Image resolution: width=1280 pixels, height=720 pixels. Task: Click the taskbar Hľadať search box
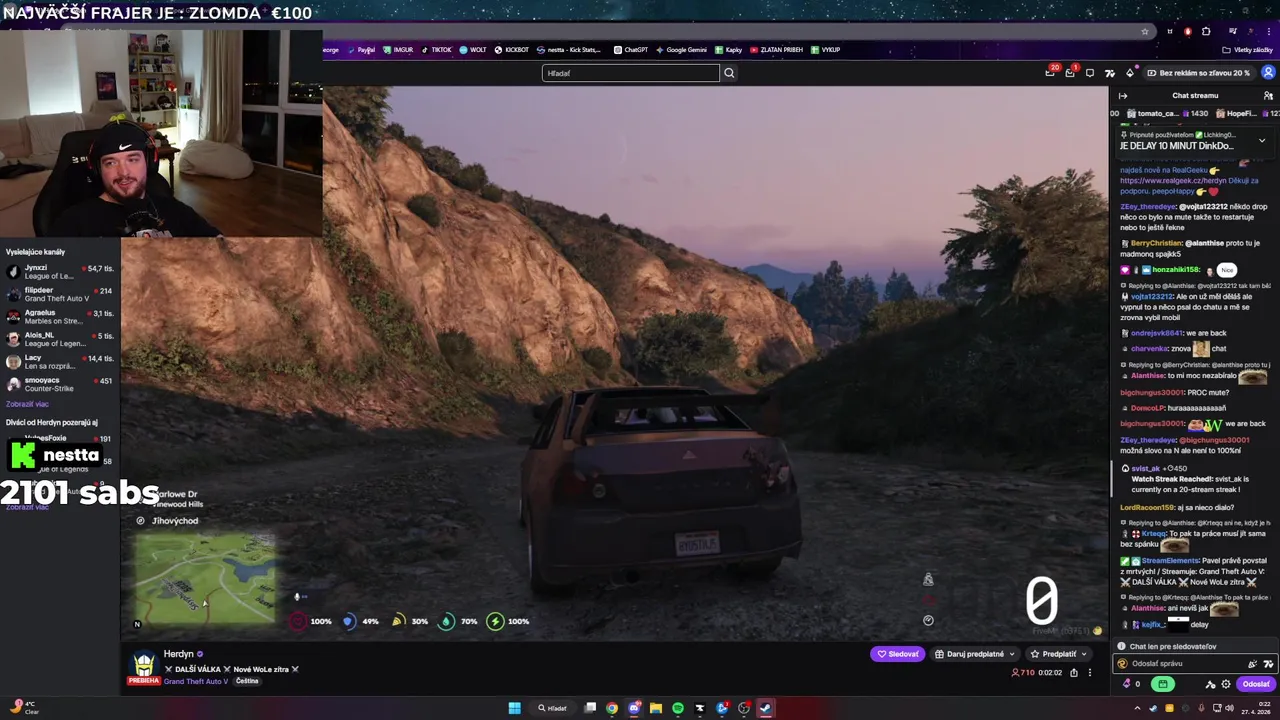click(553, 708)
